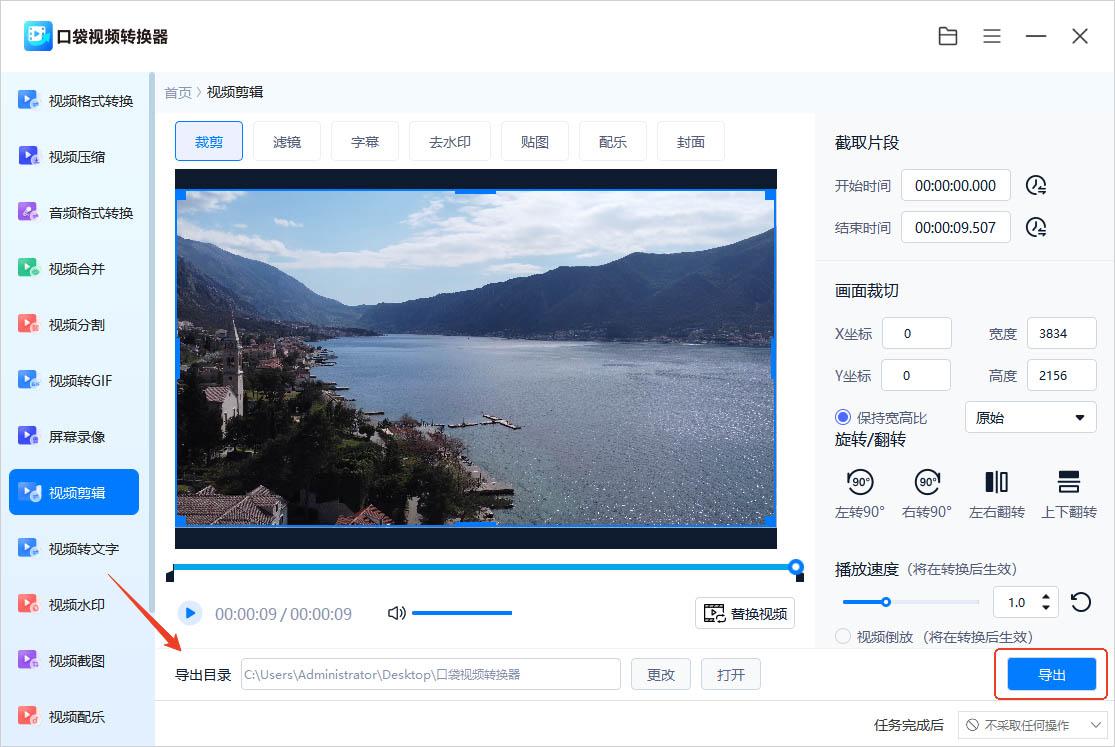The width and height of the screenshot is (1115, 747).
Task: Click the video preview image
Action: tap(476, 358)
